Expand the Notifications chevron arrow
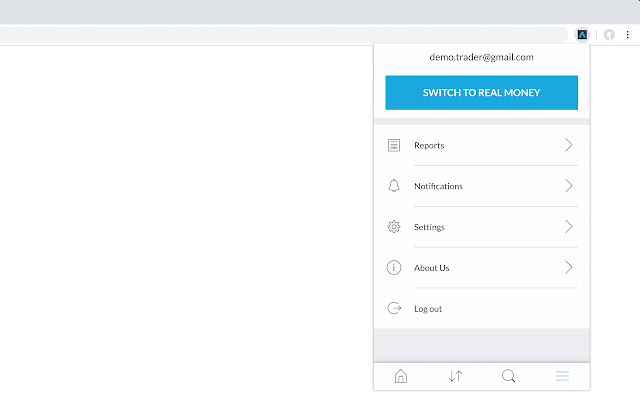Image resolution: width=640 pixels, height=400 pixels. click(x=568, y=186)
